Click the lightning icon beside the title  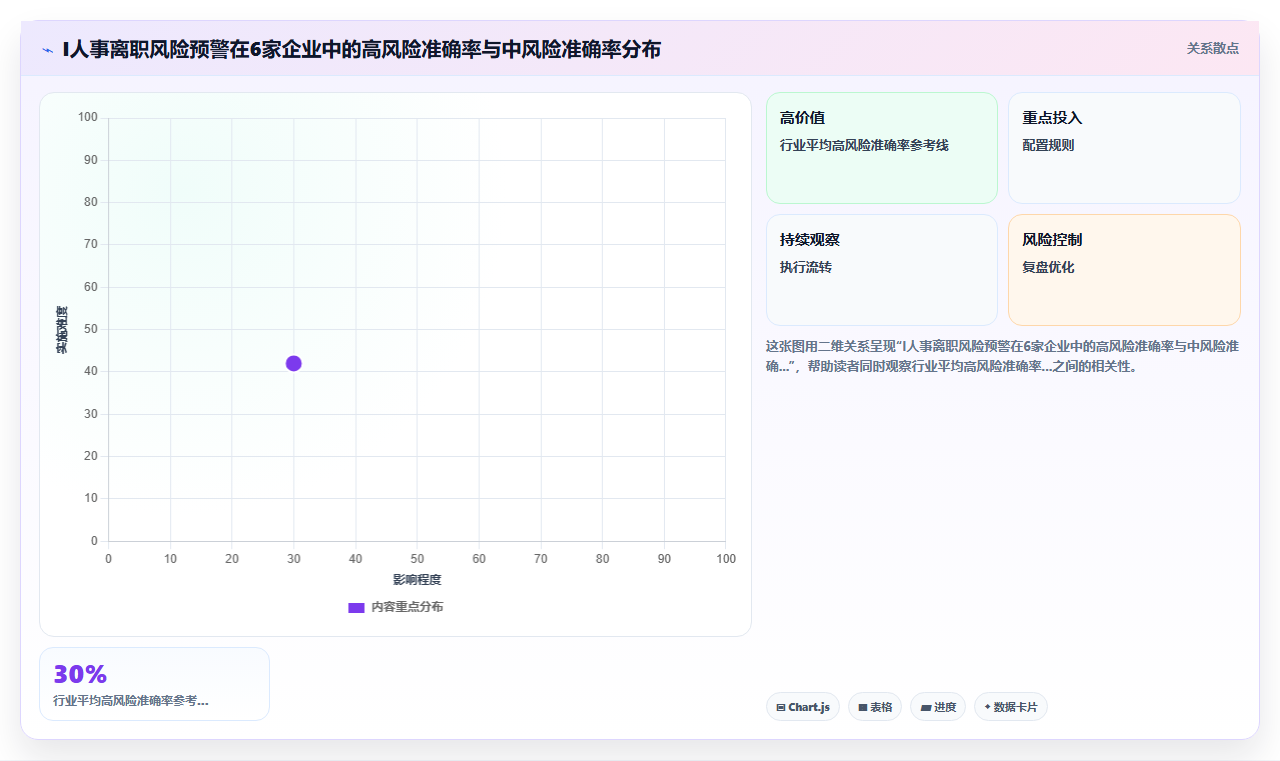(47, 50)
